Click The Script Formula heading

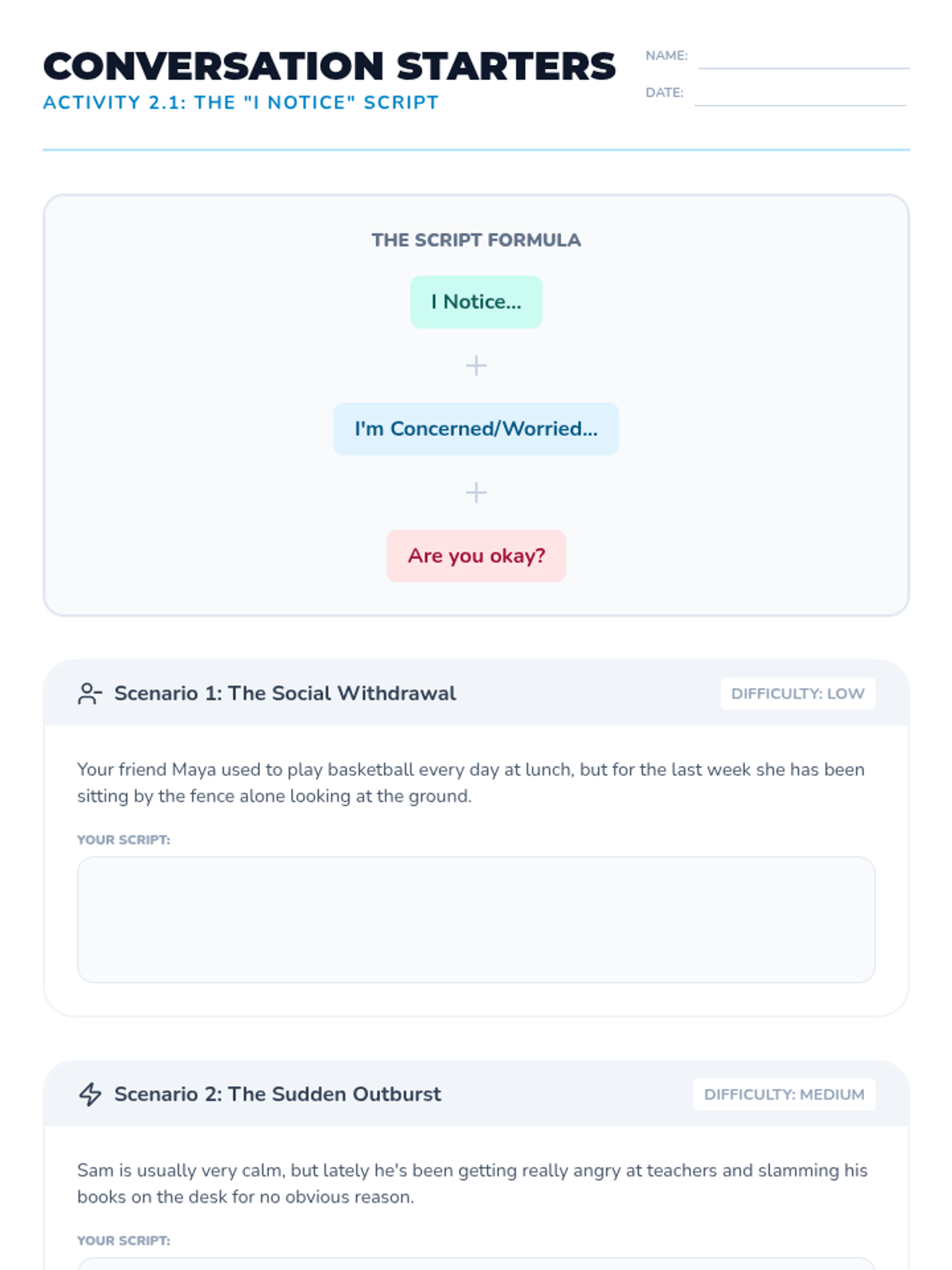[476, 241]
